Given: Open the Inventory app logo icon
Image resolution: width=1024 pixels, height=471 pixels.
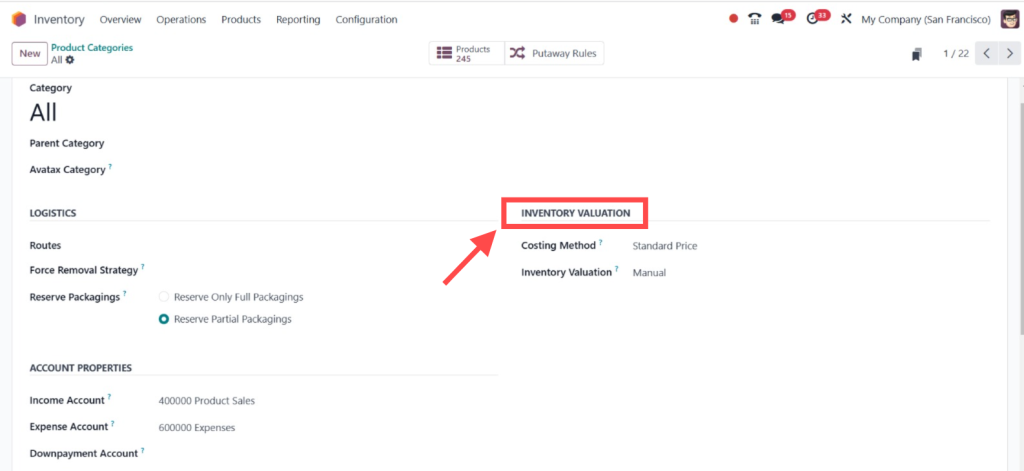Looking at the screenshot, I should point(19,20).
